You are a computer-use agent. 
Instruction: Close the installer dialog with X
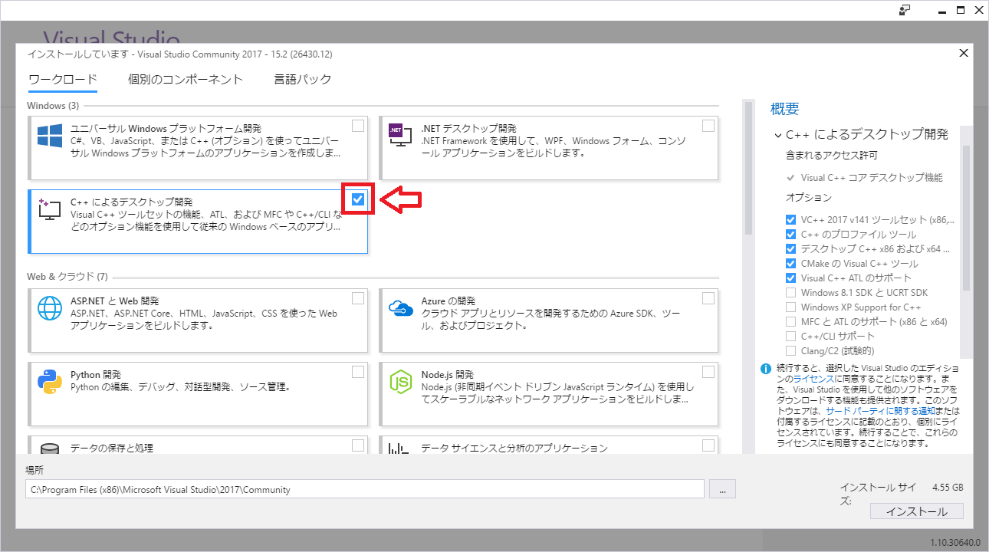[x=963, y=53]
